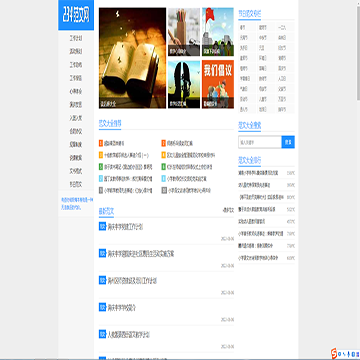Open the red flag cityscape thumbnail
Image resolution: width=360 pixels, height=360 pixels.
218,32
